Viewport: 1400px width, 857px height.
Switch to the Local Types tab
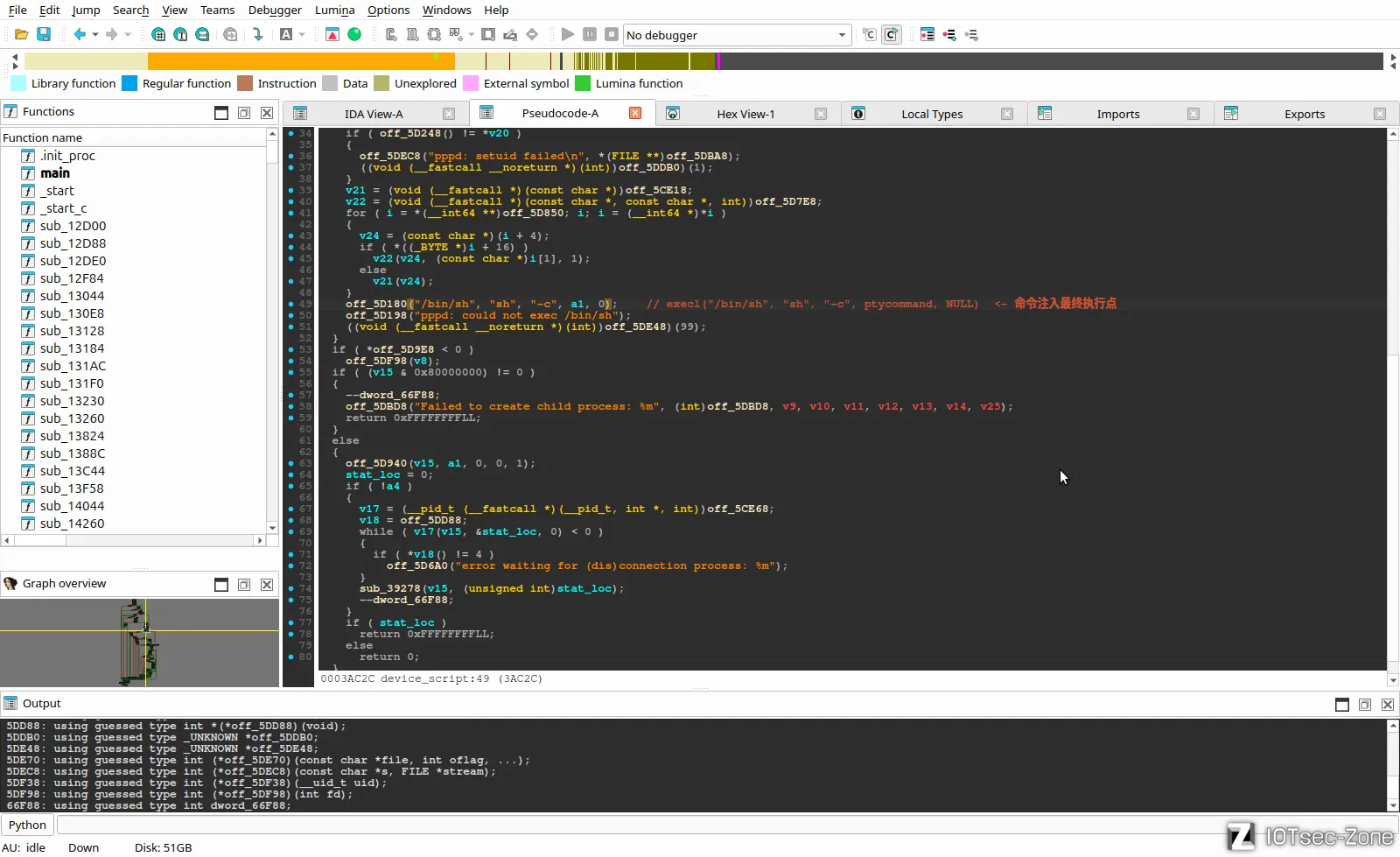(x=932, y=114)
